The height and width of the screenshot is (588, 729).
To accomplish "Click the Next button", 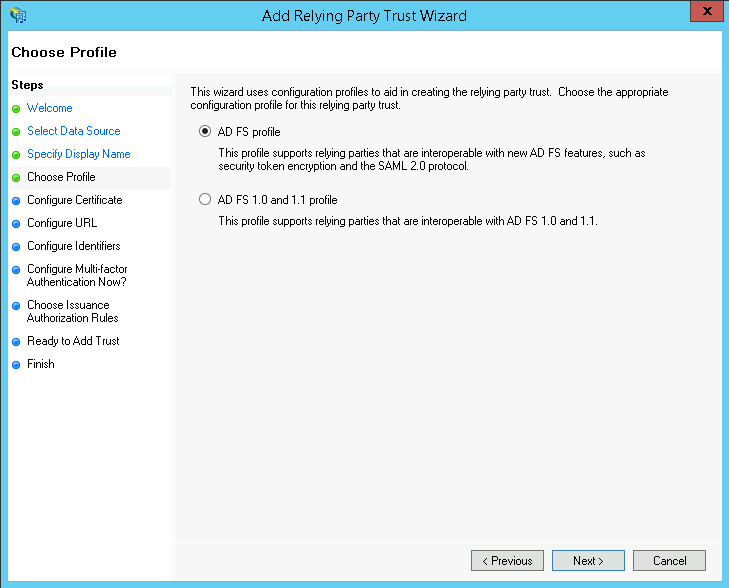I will tap(588, 561).
